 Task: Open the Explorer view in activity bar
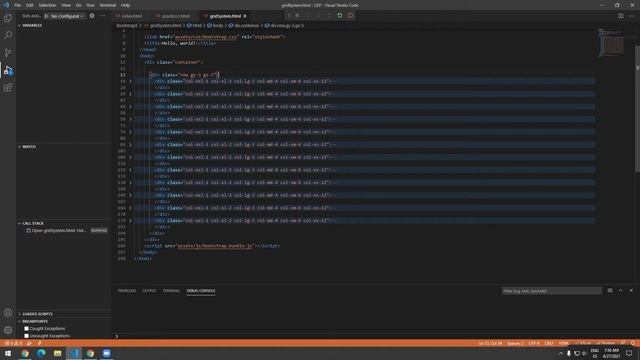pyautogui.click(x=8, y=18)
